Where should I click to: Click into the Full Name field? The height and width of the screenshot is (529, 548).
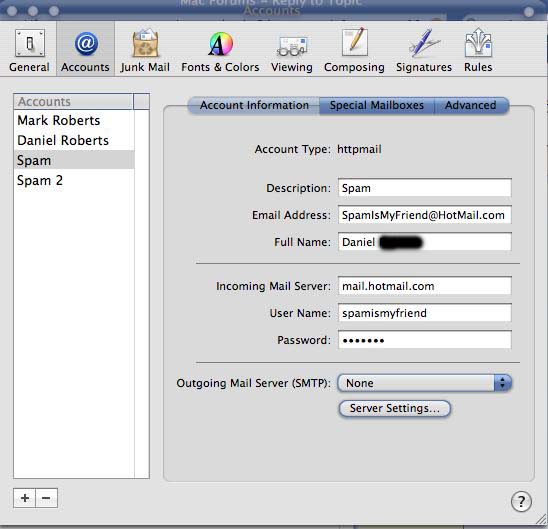(x=425, y=242)
